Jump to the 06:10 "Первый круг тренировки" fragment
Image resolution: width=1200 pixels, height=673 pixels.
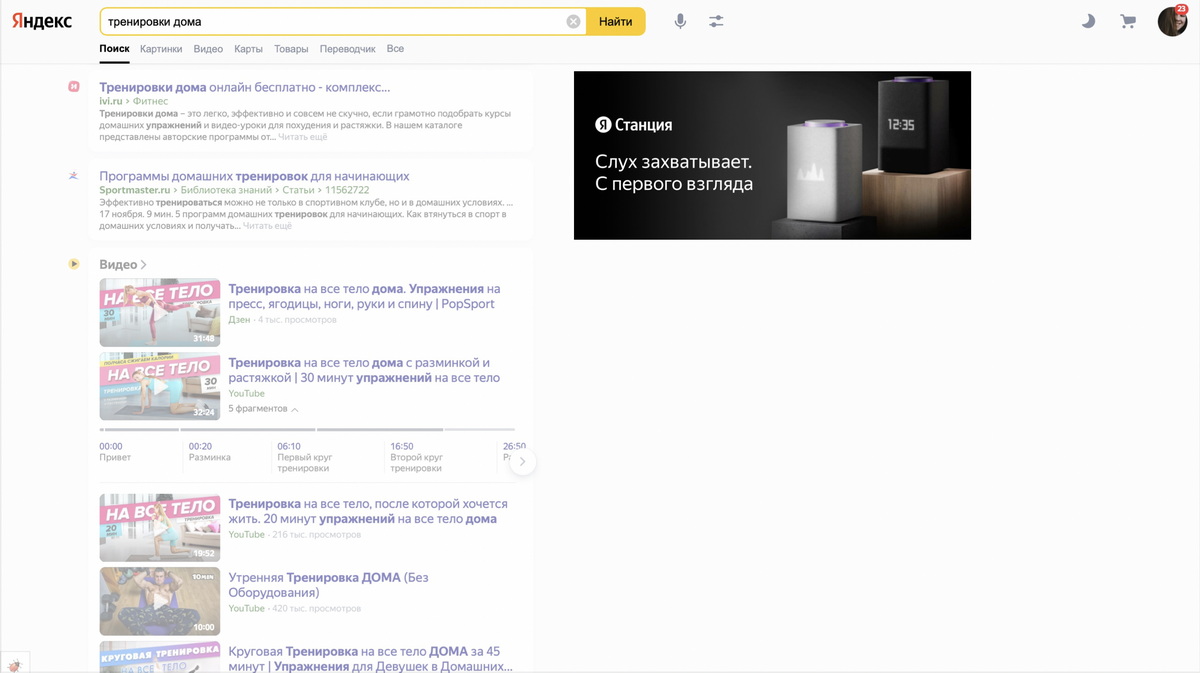point(304,457)
